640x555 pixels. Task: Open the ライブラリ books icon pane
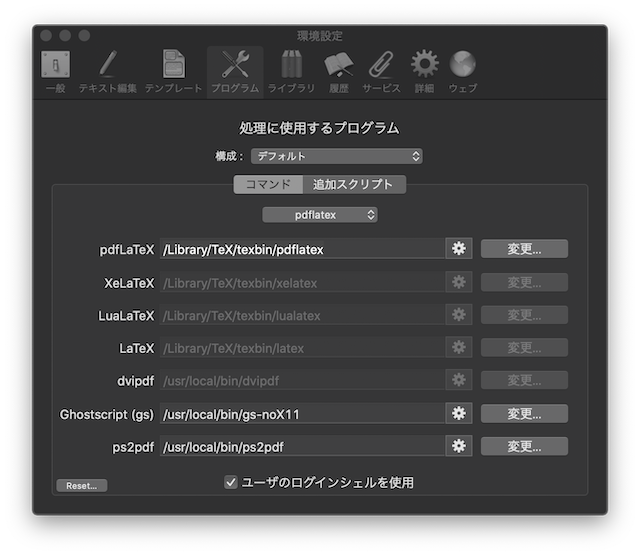pyautogui.click(x=291, y=70)
